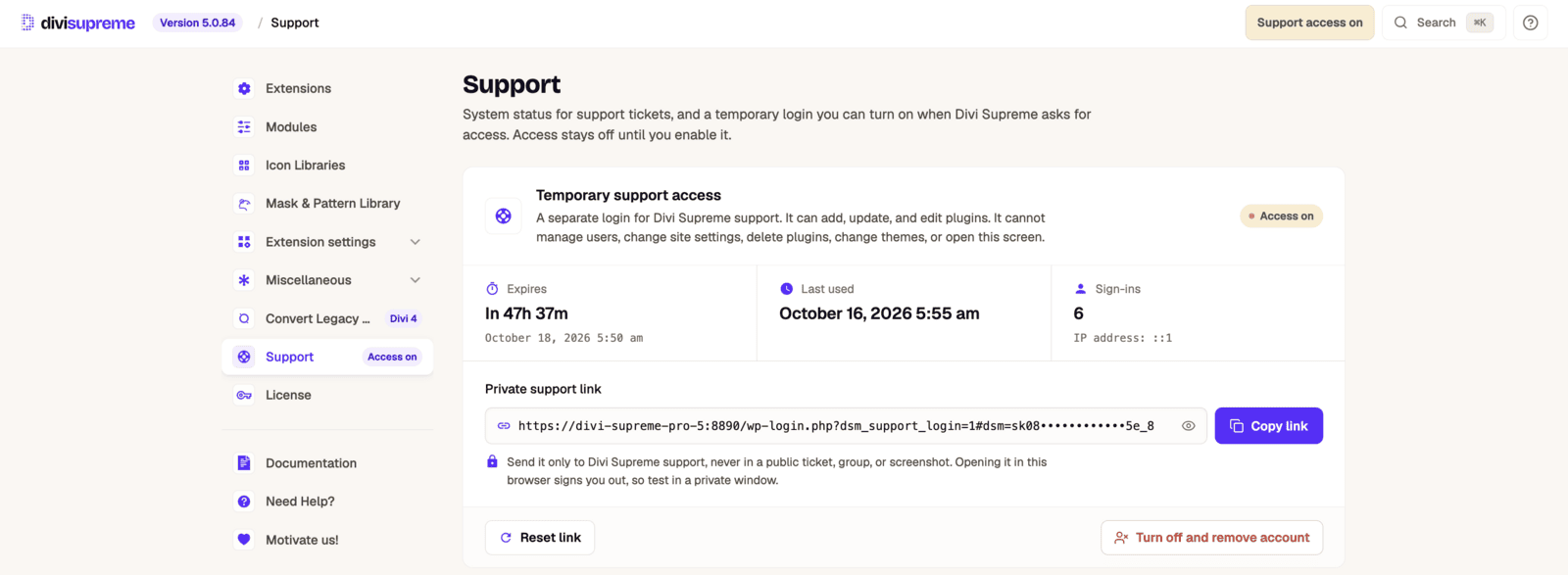Image resolution: width=1568 pixels, height=575 pixels.
Task: Click the Convert Legacy icon
Action: [244, 318]
